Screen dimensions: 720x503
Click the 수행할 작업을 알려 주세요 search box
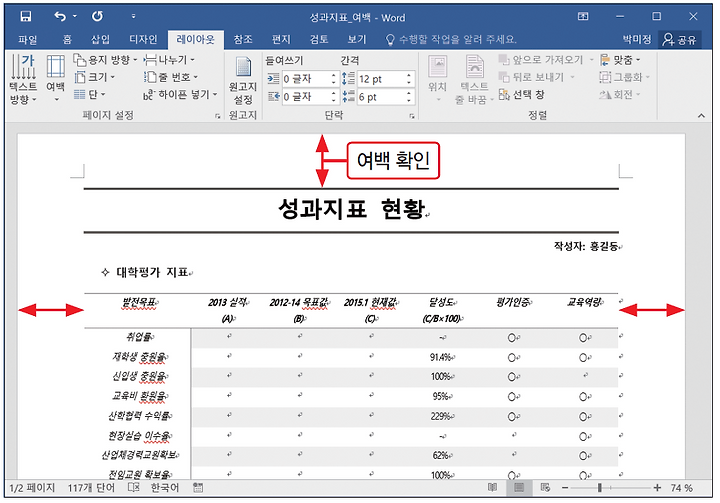click(450, 40)
